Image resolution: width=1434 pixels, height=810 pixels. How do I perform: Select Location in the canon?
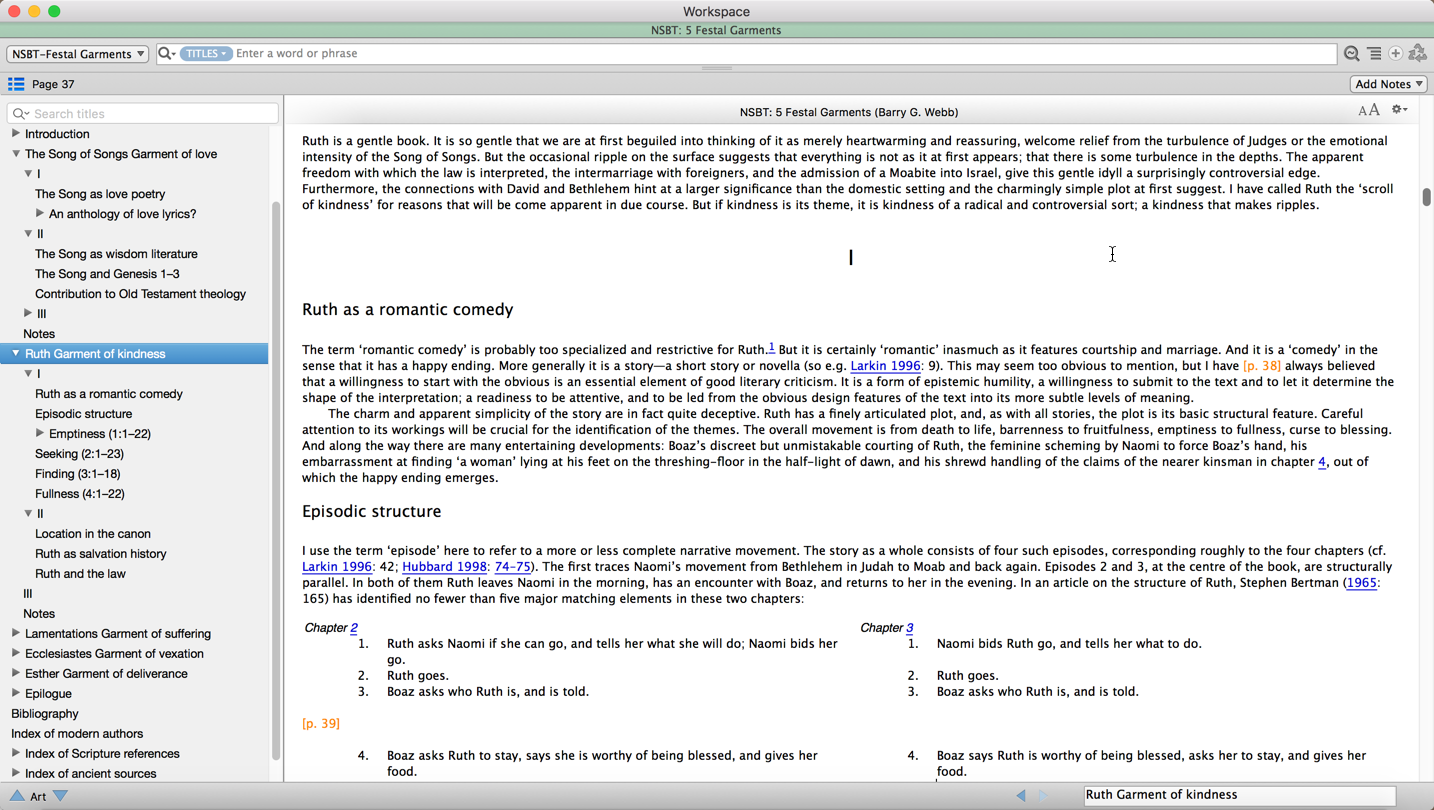tap(93, 534)
